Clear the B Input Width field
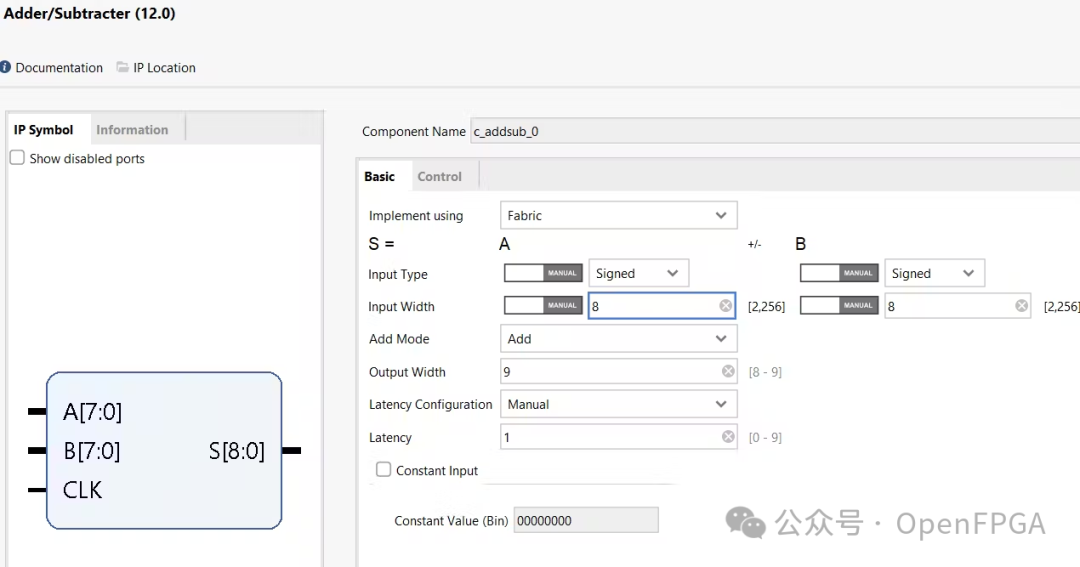The image size is (1080, 567). point(1022,306)
